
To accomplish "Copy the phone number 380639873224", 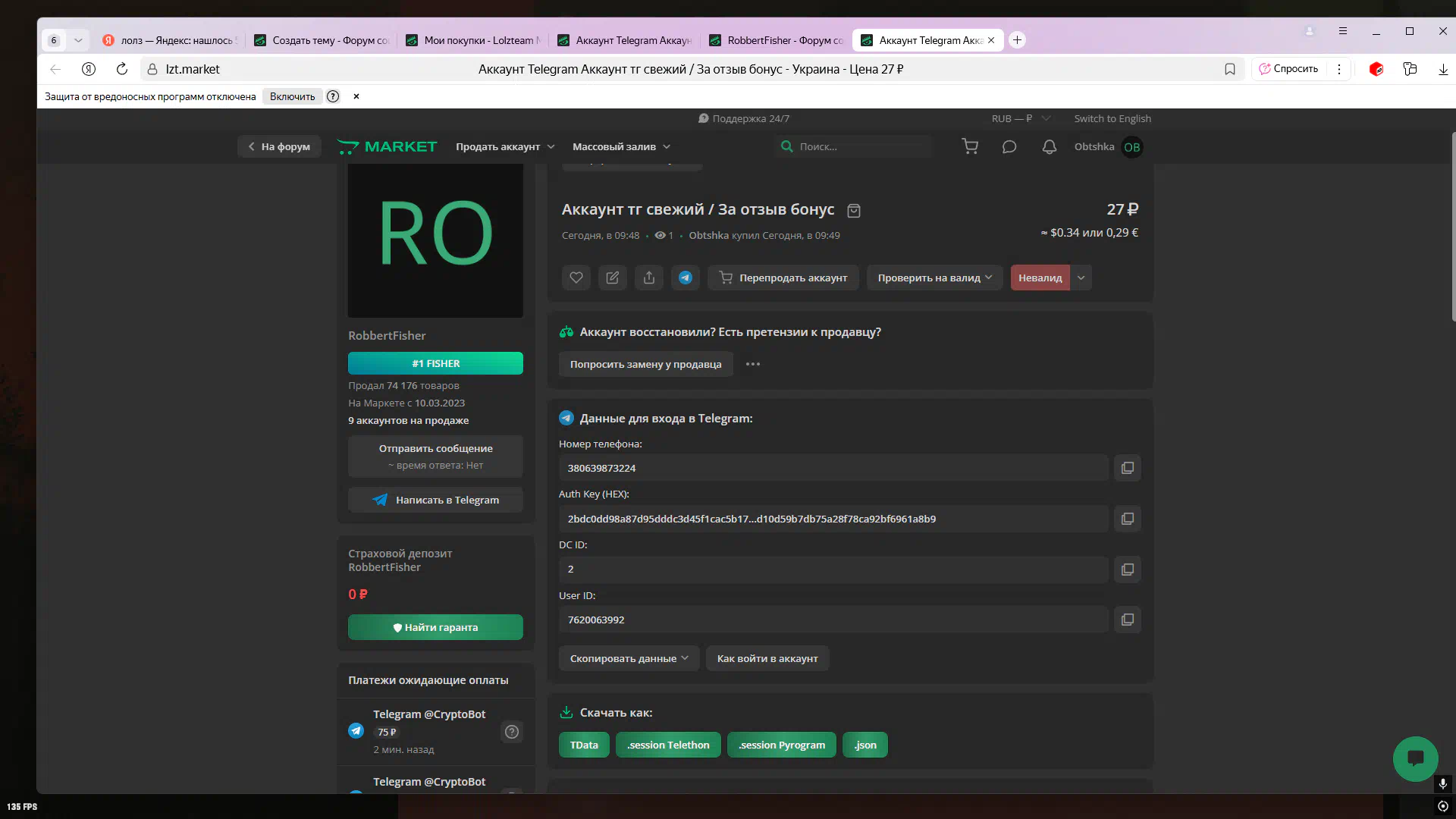I will [x=1128, y=468].
